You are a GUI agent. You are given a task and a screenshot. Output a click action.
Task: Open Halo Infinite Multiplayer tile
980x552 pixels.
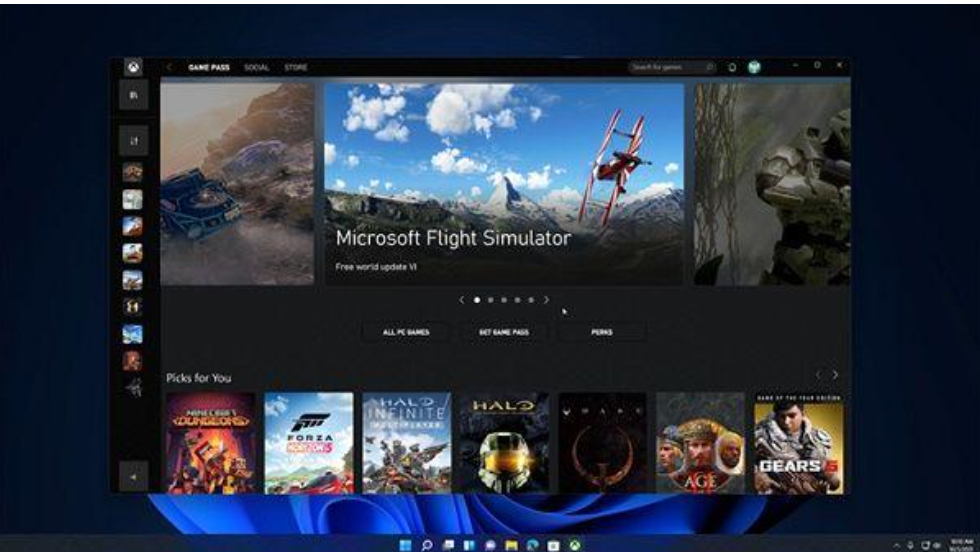point(407,443)
